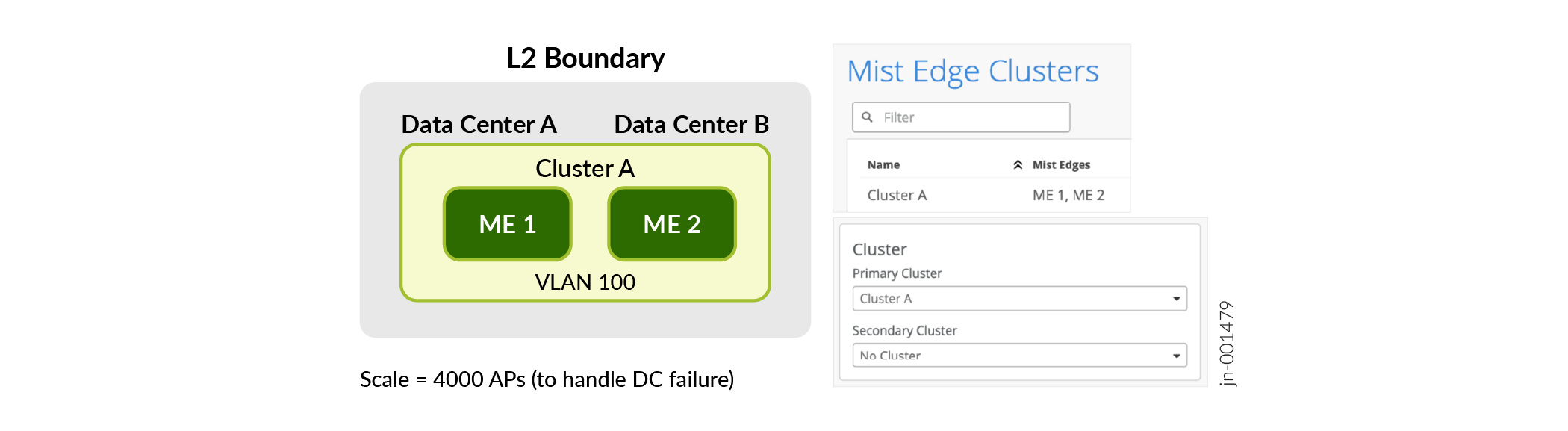Click the magnifying glass icon in the Filter box
Viewport: 1568px width, 431px height.
coord(866,117)
